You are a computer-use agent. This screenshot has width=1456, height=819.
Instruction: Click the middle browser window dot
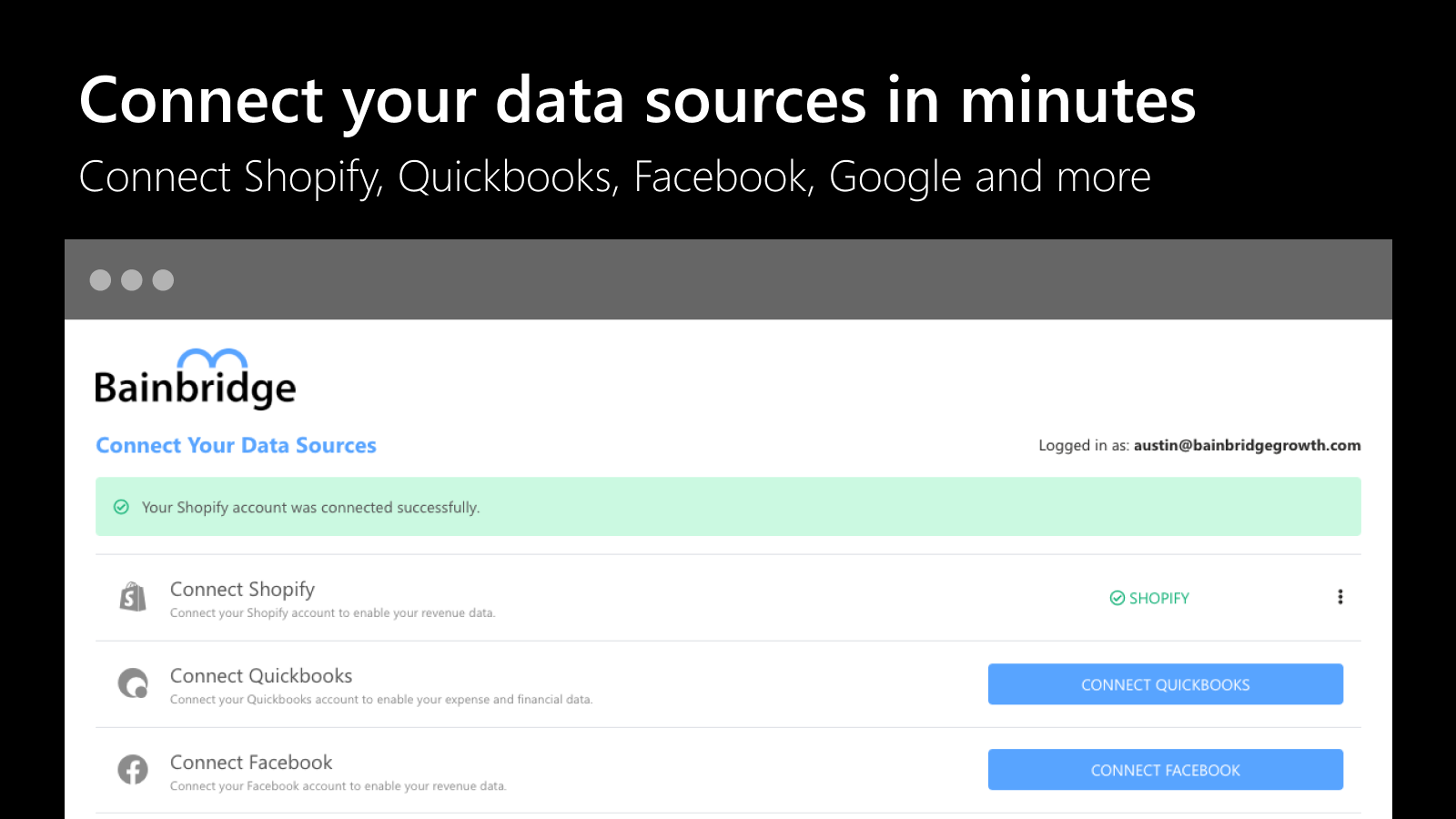pyautogui.click(x=132, y=280)
